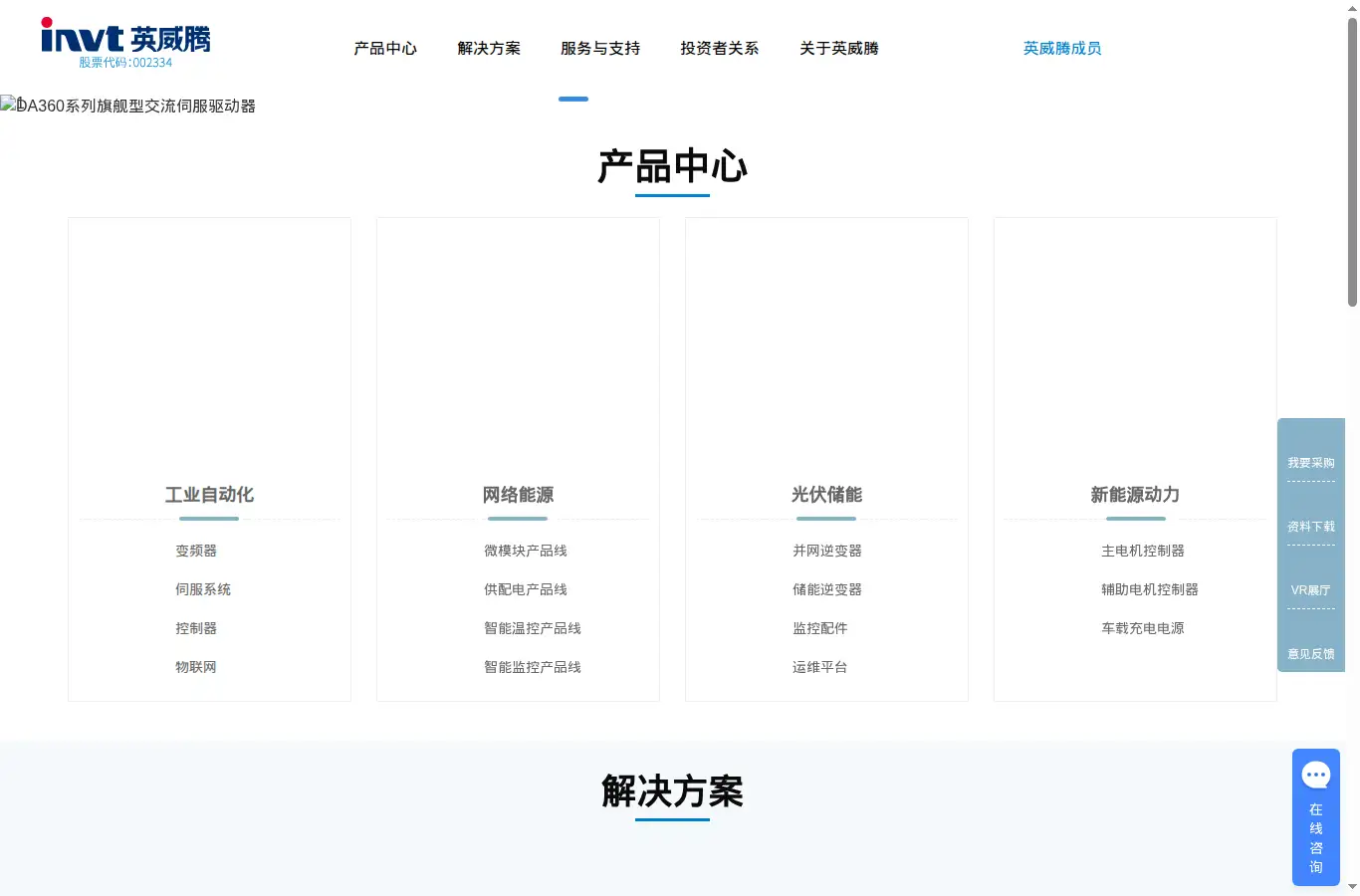
Task: Select 微模块产品线 link
Action: 526,551
